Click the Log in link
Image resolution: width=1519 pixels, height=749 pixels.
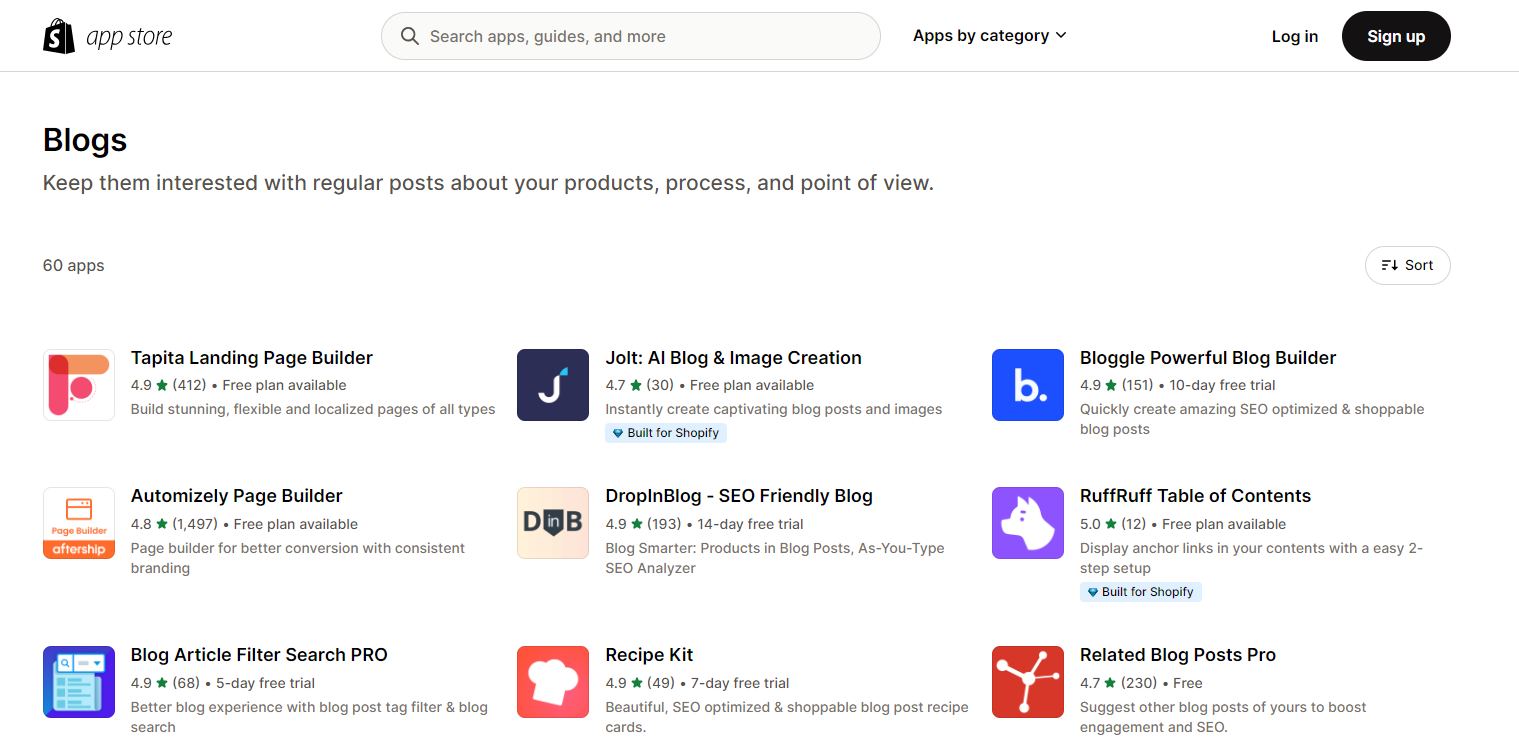(1295, 36)
